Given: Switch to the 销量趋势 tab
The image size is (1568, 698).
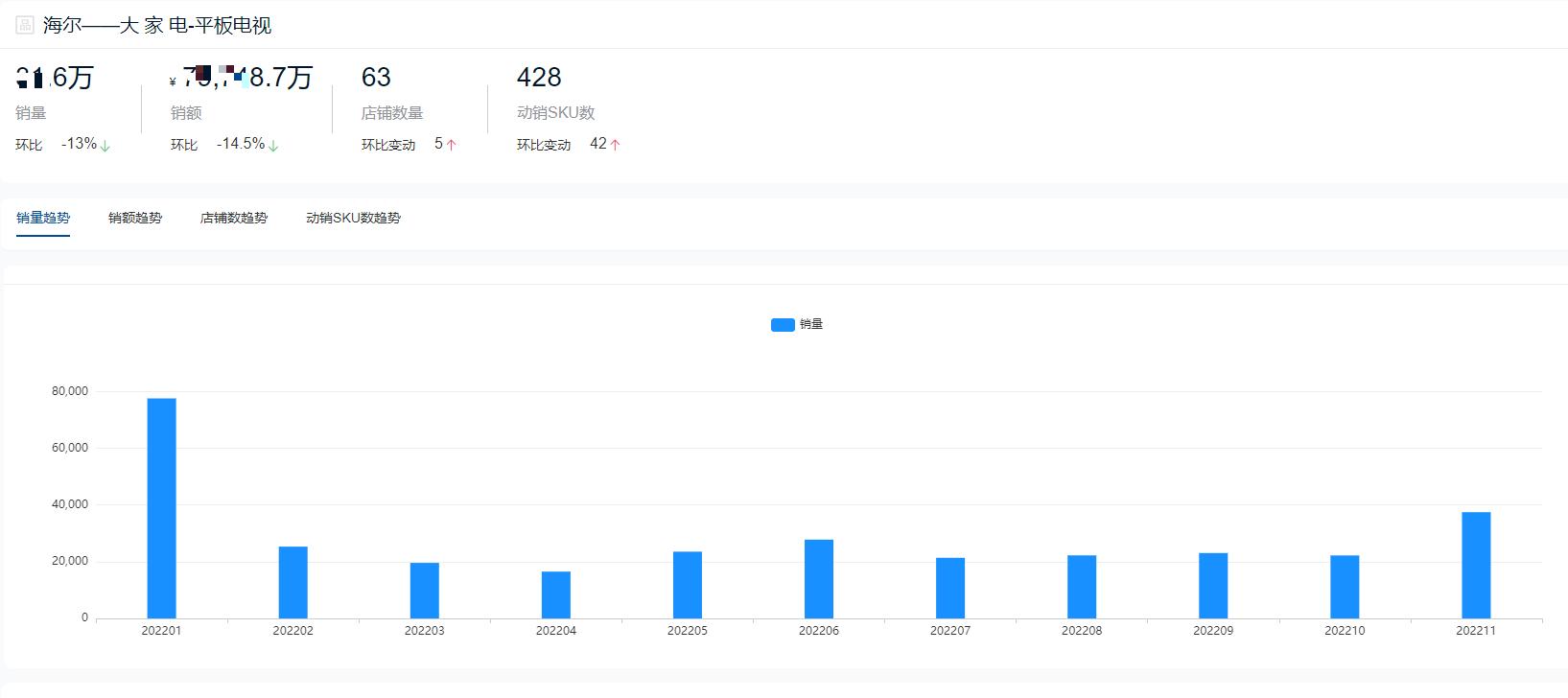Looking at the screenshot, I should click(43, 218).
